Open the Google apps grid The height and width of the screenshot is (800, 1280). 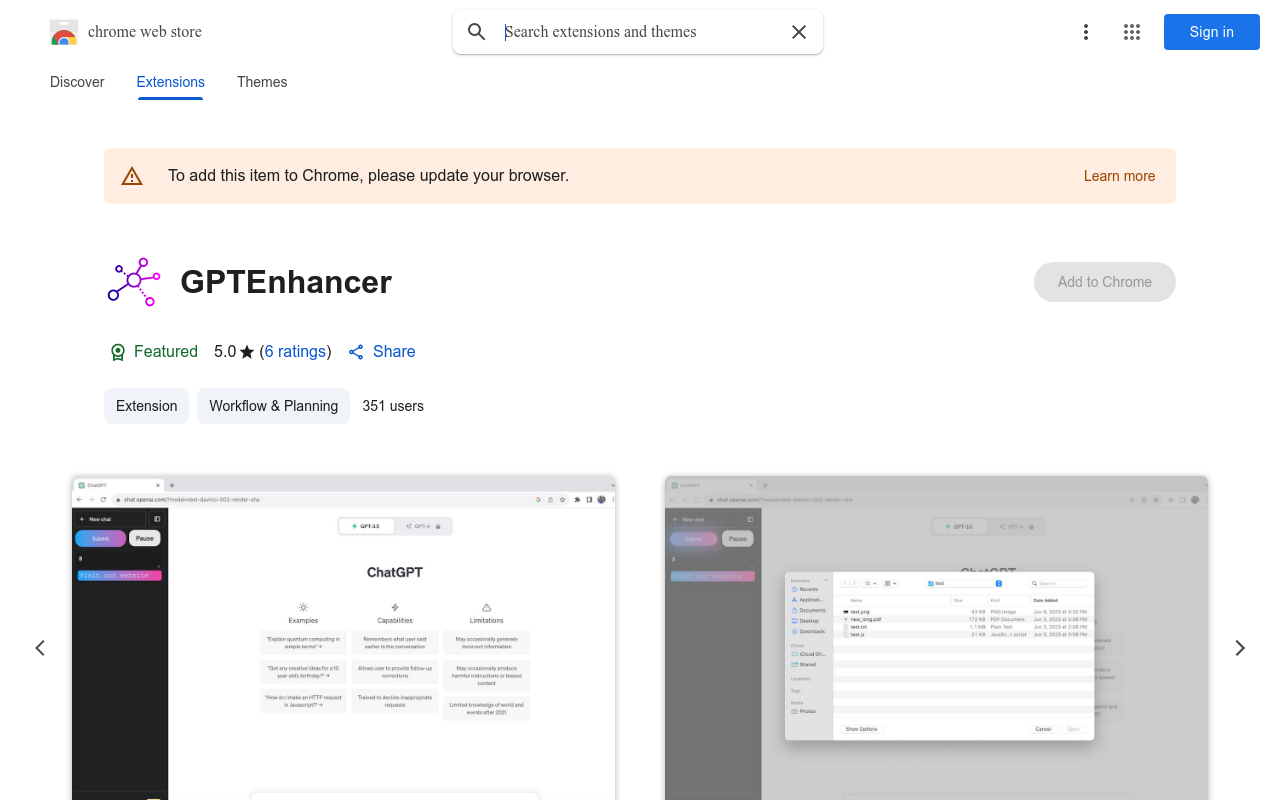[1132, 32]
